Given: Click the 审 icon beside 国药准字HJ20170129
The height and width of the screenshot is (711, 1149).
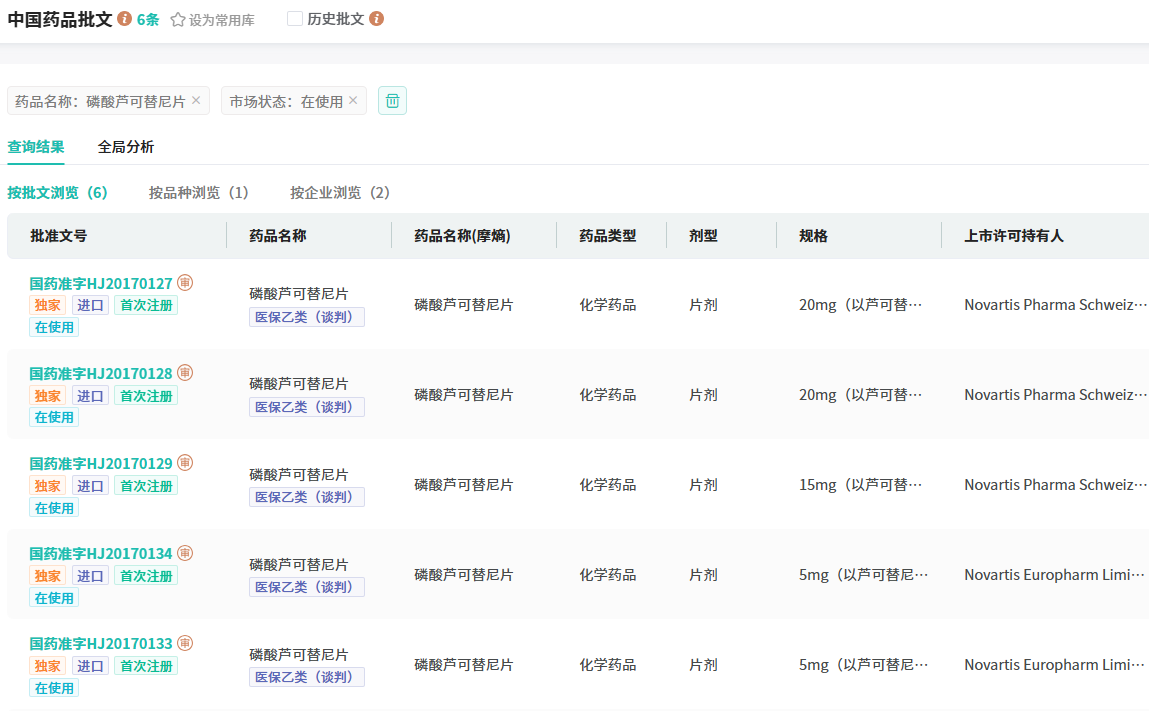Looking at the screenshot, I should tap(185, 463).
